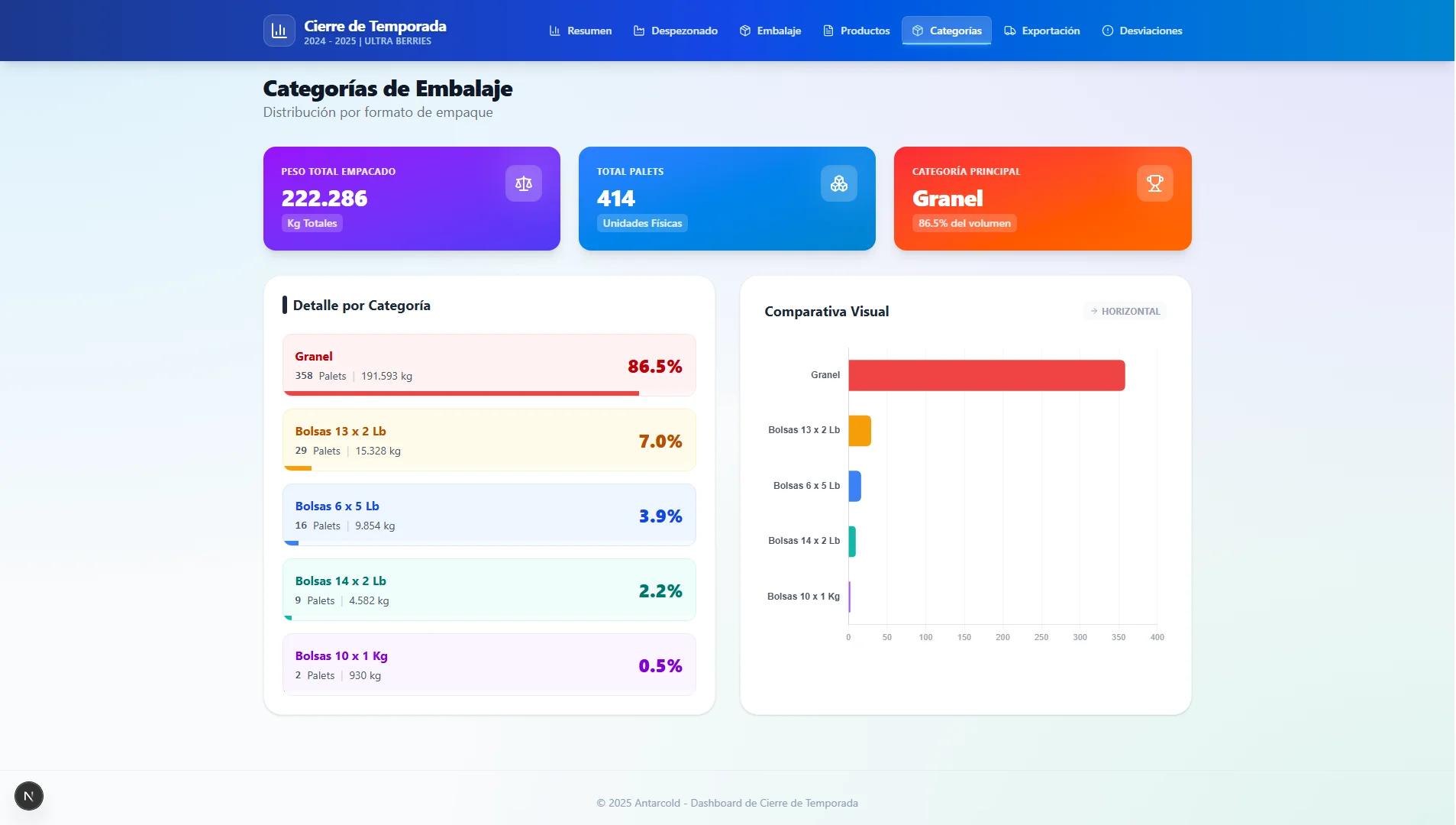1456x825 pixels.
Task: Open the Next.js dev tools badge
Action: (29, 796)
